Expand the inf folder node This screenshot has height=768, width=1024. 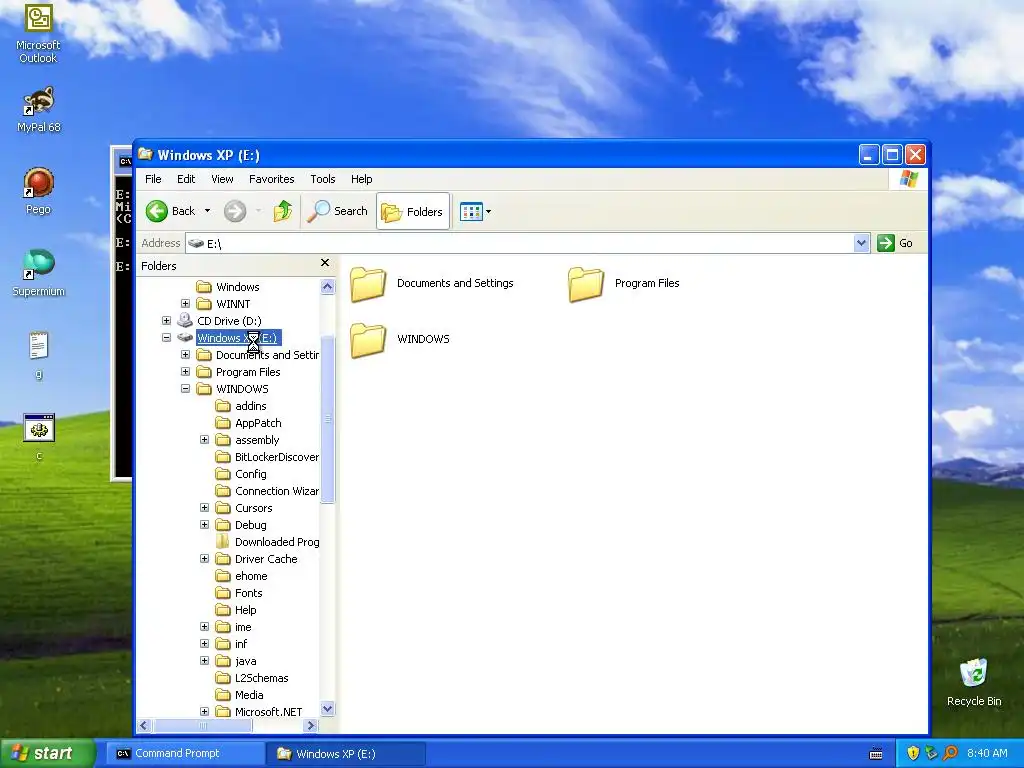click(204, 643)
